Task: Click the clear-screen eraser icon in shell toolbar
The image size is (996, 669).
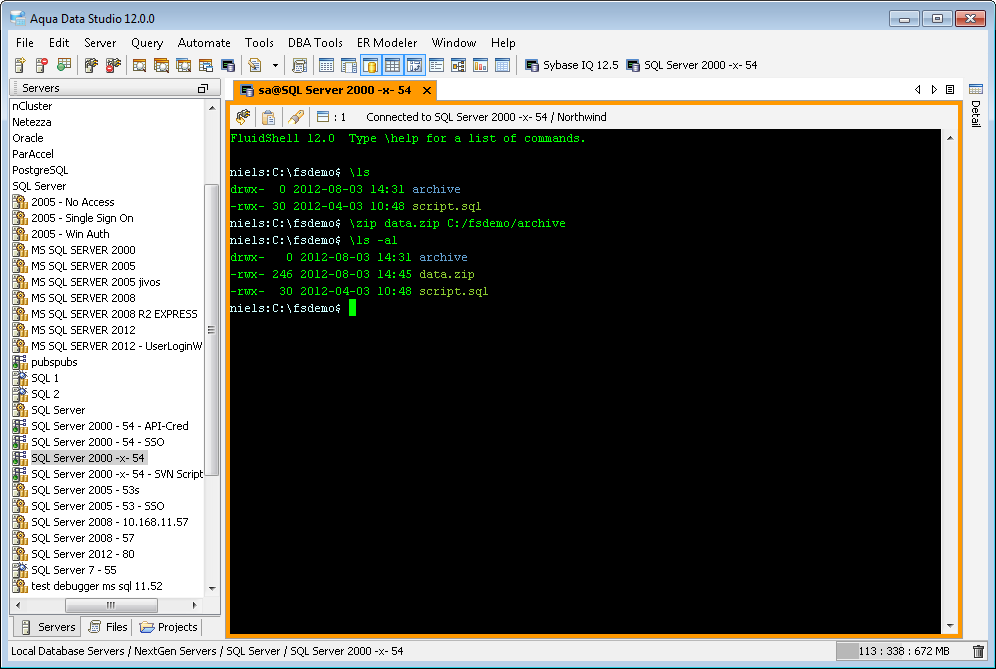Action: coord(295,117)
